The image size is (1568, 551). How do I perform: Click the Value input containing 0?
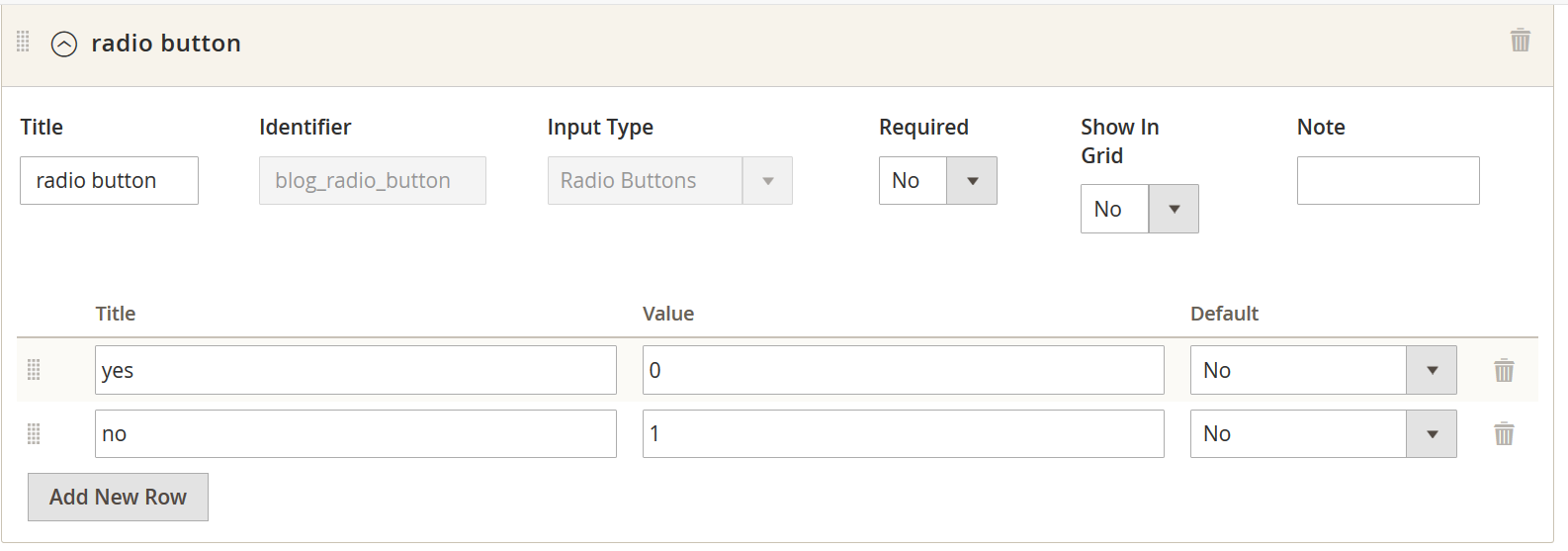(x=903, y=370)
